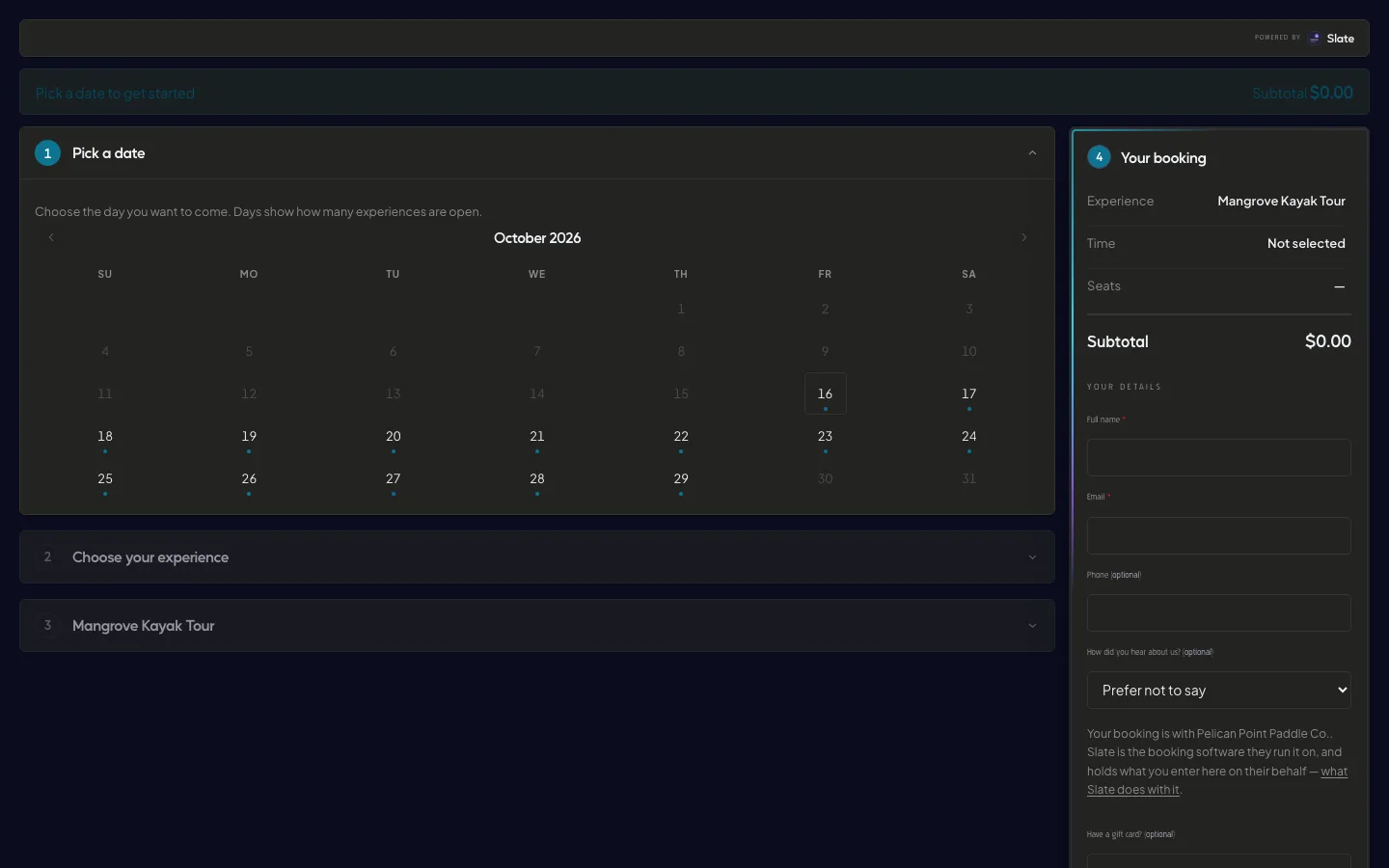Click the step 2 number badge

point(47,557)
